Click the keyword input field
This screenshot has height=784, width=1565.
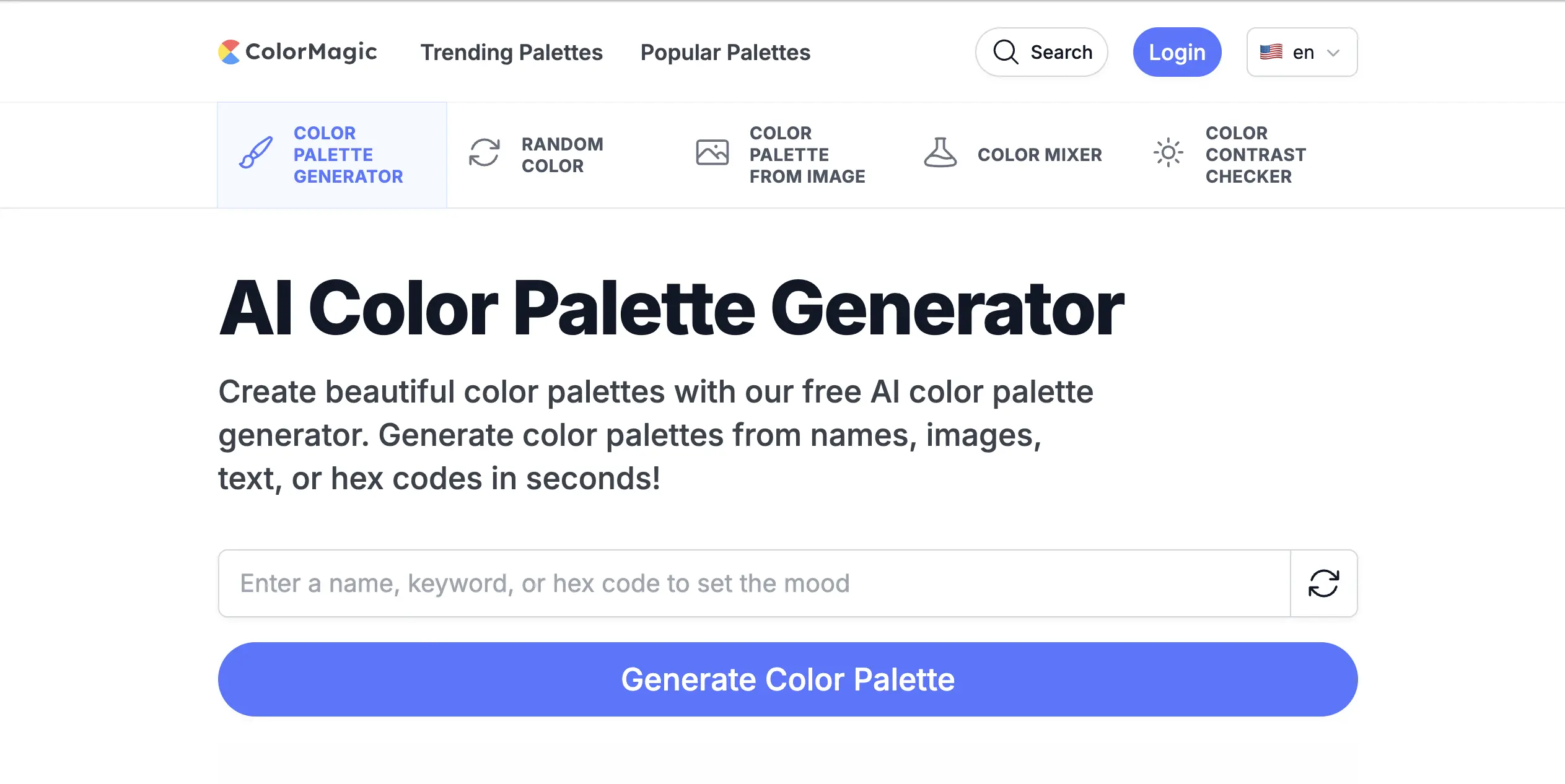743,583
